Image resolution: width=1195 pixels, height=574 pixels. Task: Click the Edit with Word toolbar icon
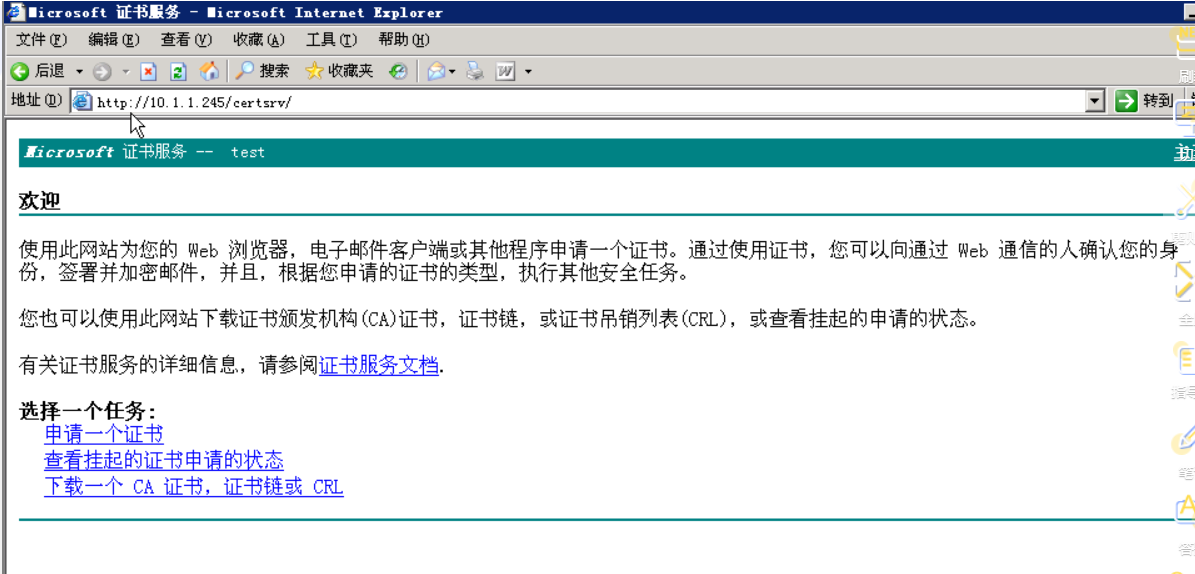pos(506,72)
